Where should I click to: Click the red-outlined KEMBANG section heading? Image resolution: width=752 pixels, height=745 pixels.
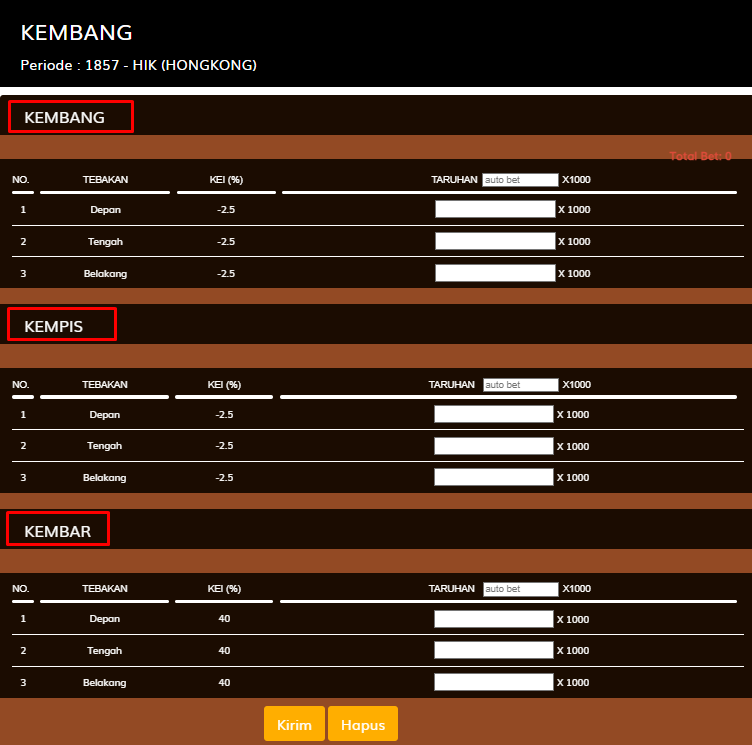tap(70, 117)
